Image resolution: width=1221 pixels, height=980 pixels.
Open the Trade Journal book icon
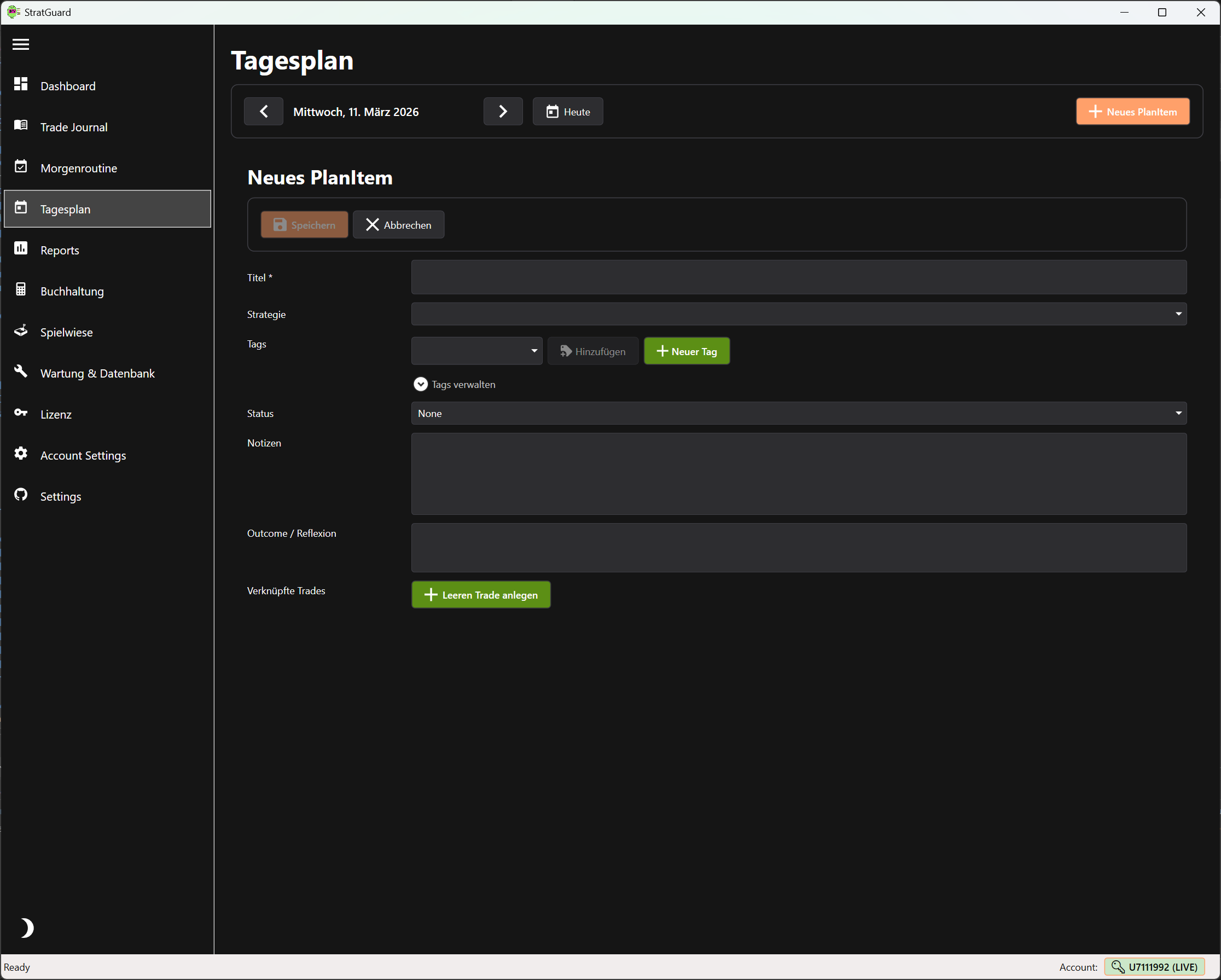point(21,126)
